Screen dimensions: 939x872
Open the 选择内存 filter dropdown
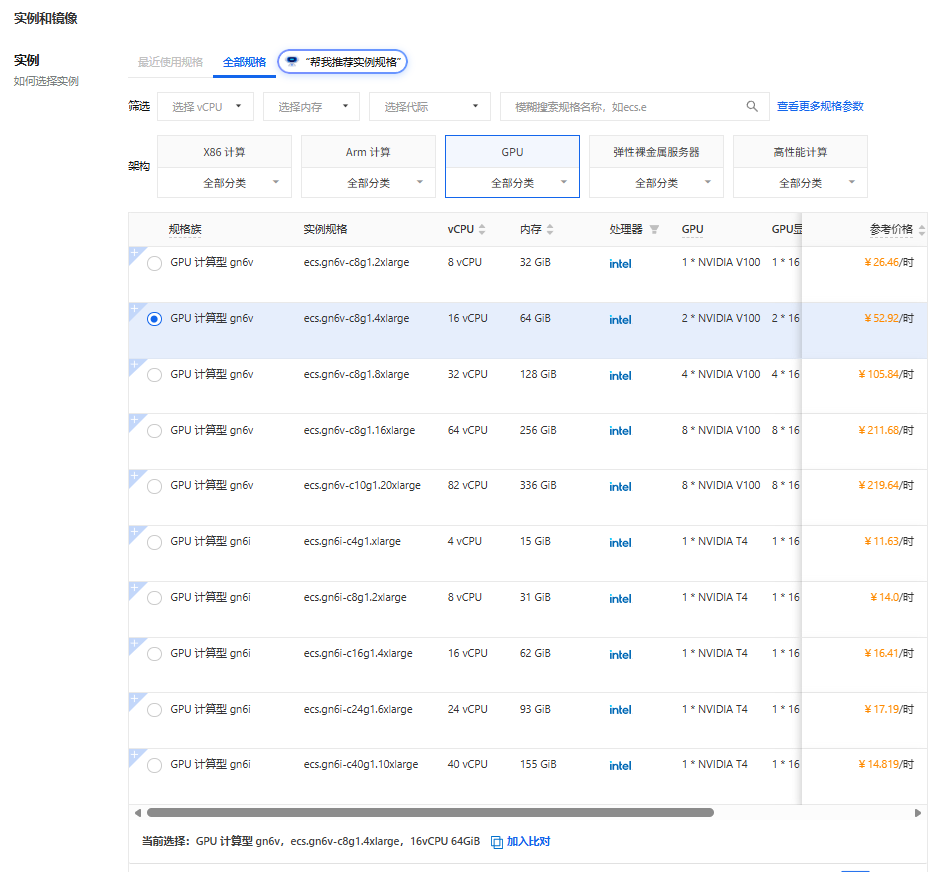[311, 107]
